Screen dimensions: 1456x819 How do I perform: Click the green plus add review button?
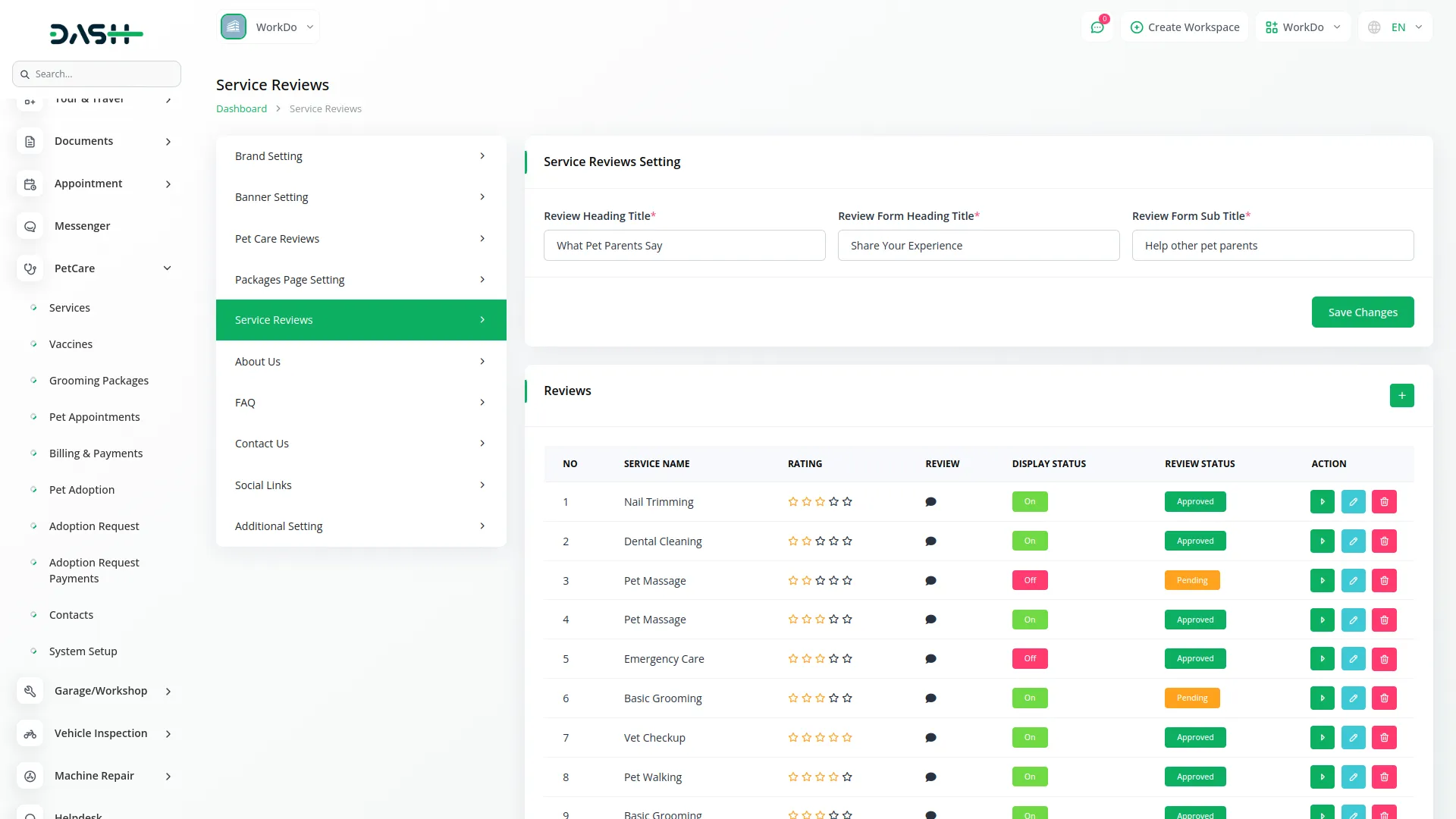[1401, 395]
